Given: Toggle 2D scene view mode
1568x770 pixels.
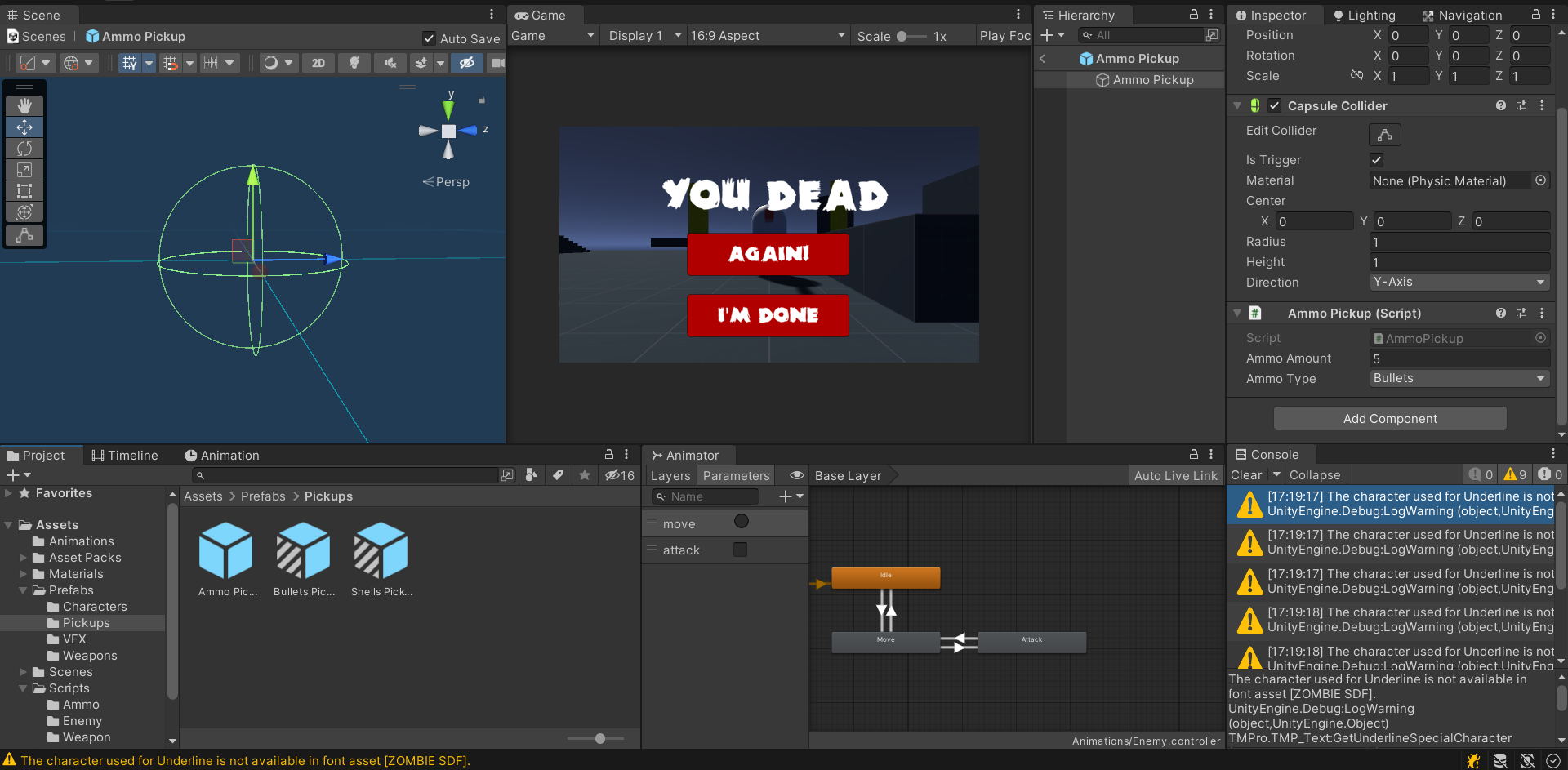Looking at the screenshot, I should pos(318,63).
